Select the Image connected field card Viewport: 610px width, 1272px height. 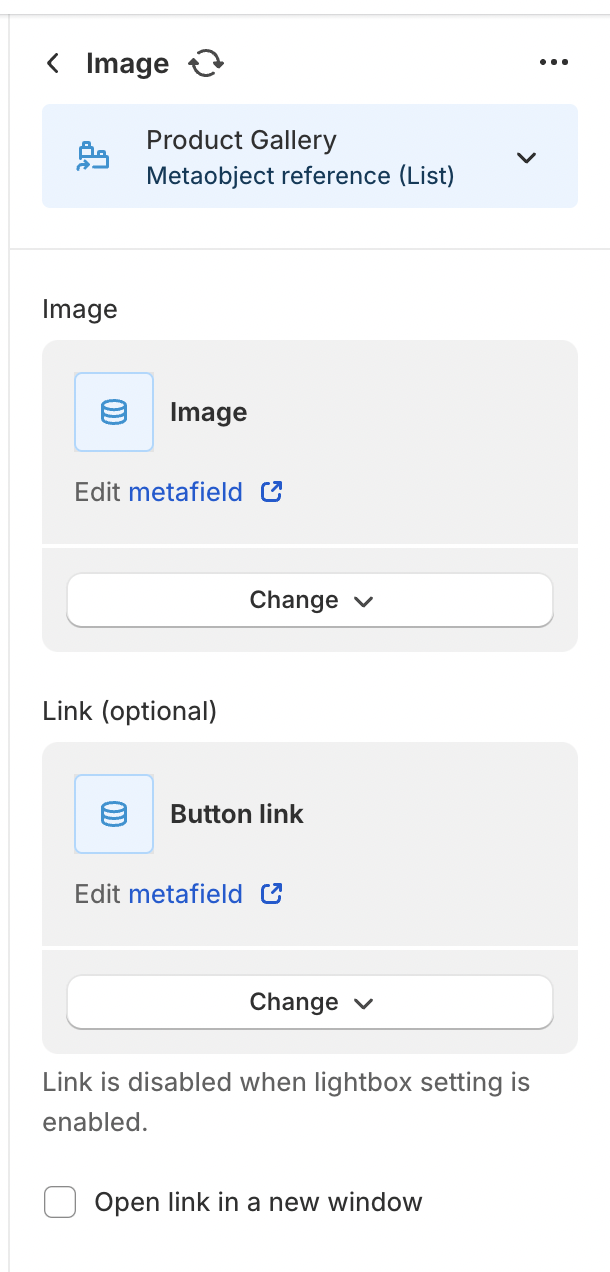[x=310, y=442]
